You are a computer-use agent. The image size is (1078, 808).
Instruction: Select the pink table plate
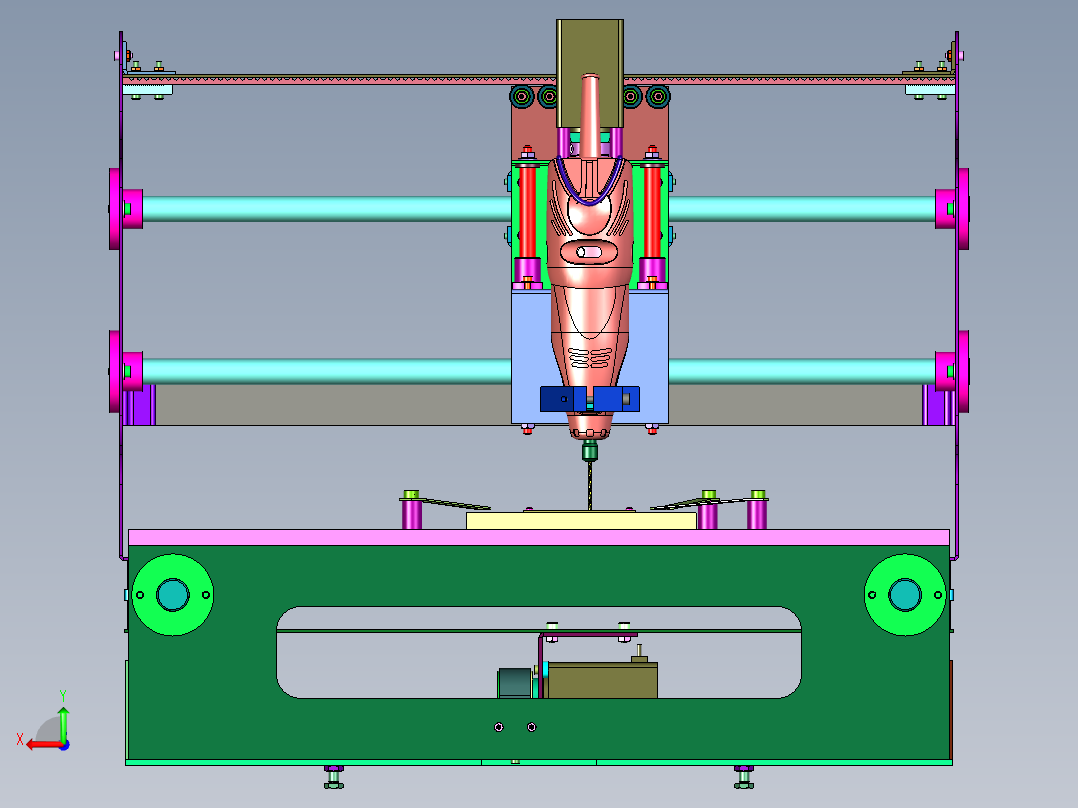[x=538, y=537]
